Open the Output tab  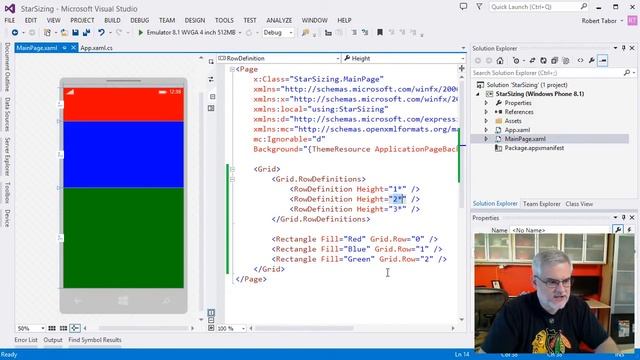[53, 340]
